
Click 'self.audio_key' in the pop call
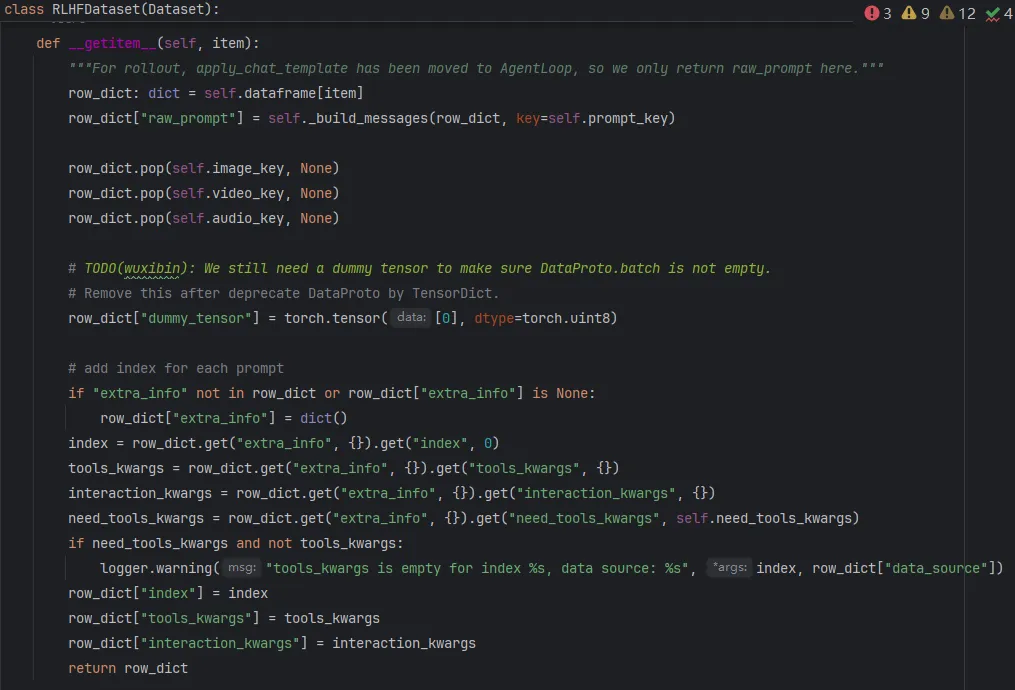(x=227, y=218)
